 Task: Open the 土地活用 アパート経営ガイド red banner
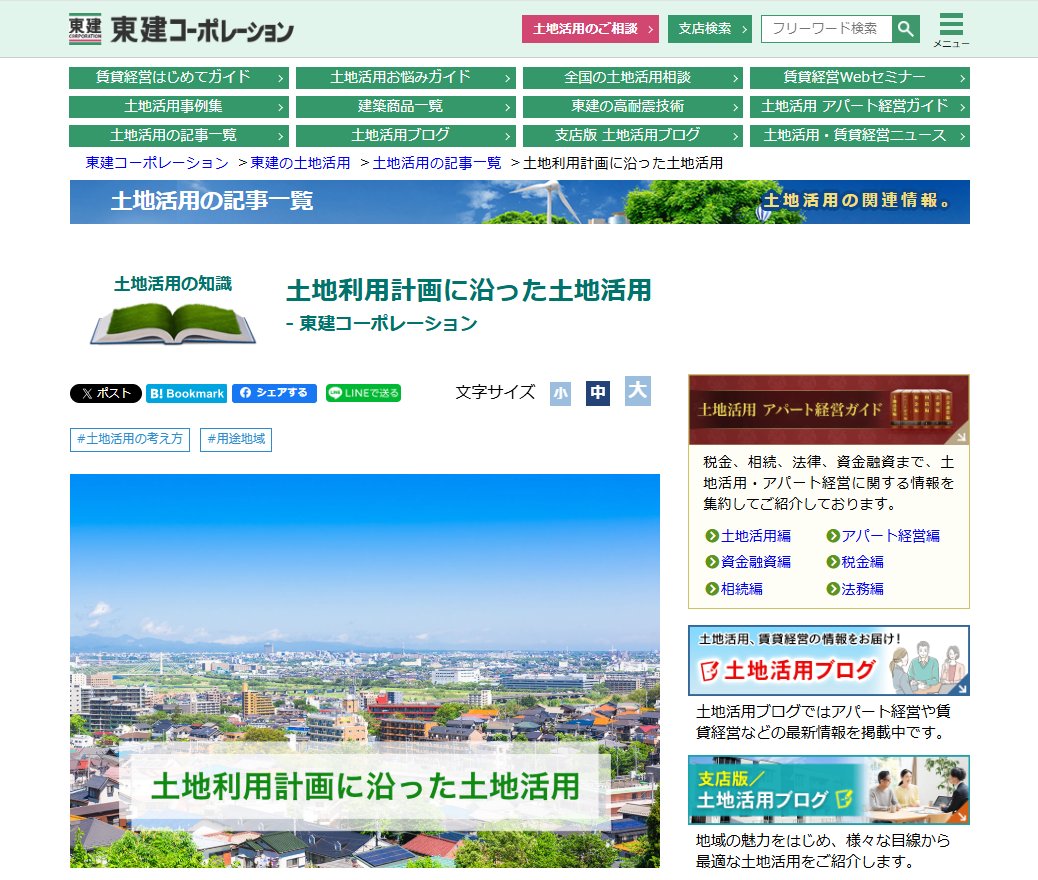(x=829, y=409)
